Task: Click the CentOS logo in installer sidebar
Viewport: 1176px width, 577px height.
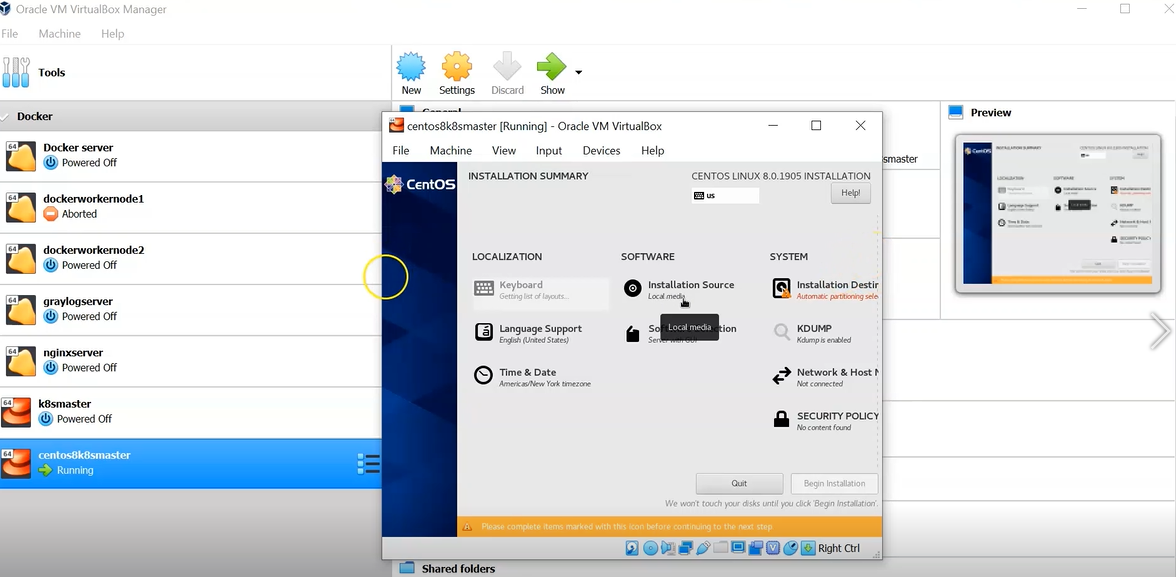Action: pos(420,184)
